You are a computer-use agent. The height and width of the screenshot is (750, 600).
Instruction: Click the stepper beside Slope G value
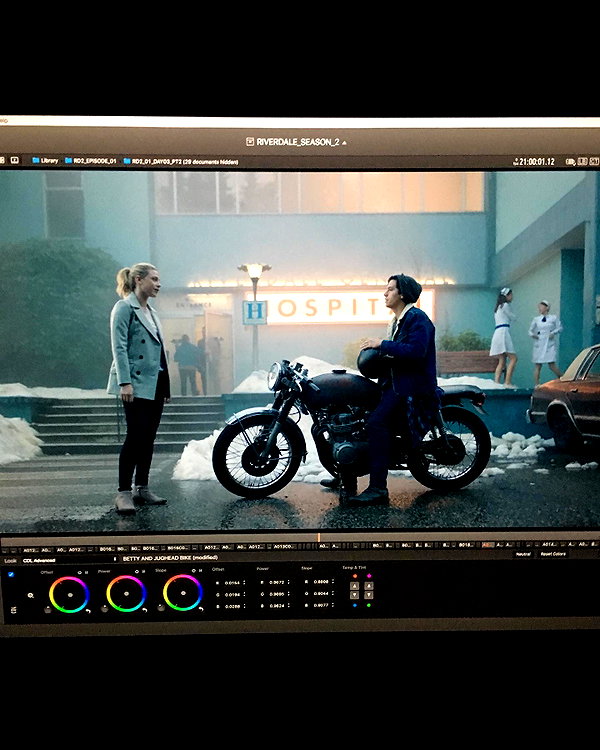(x=333, y=593)
